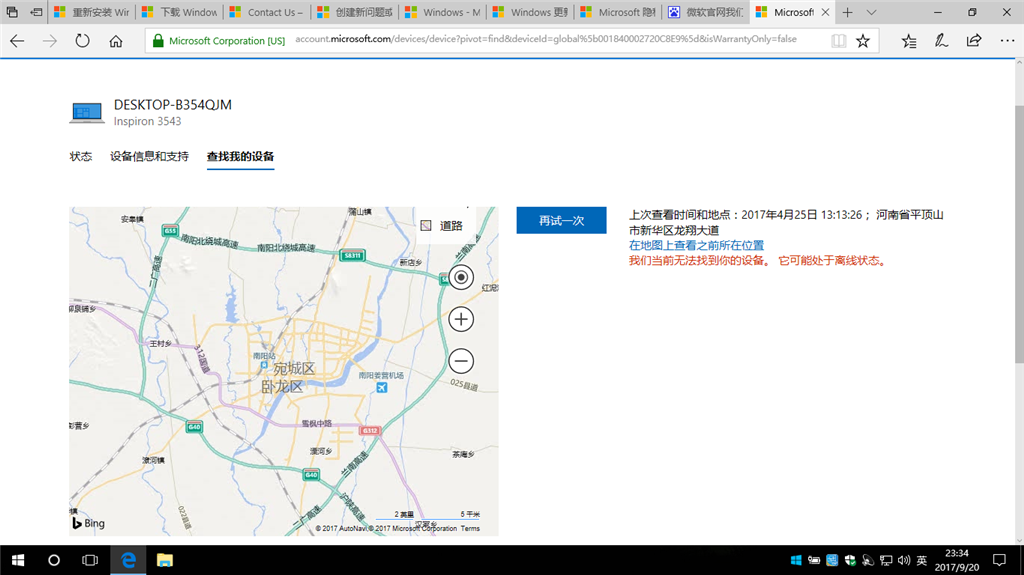Image resolution: width=1024 pixels, height=575 pixels.
Task: Switch to the Contact Us browser tab
Action: point(267,12)
